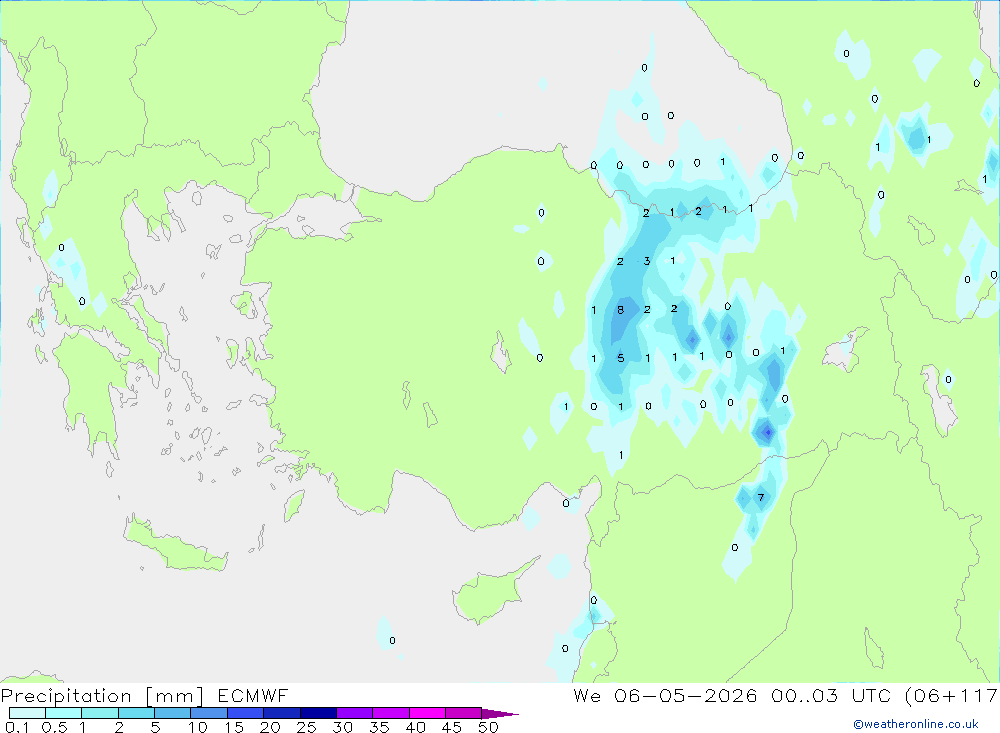This screenshot has width=1000, height=733.
Task: Click the island of Cyprus on the map
Action: pyautogui.click(x=490, y=593)
